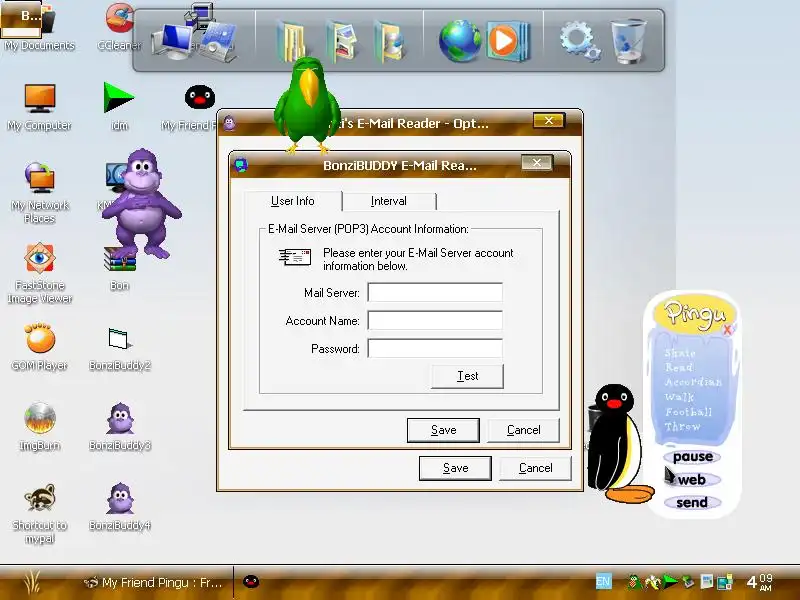Select Football in the Pingu menu
This screenshot has height=600, width=800.
pos(688,411)
